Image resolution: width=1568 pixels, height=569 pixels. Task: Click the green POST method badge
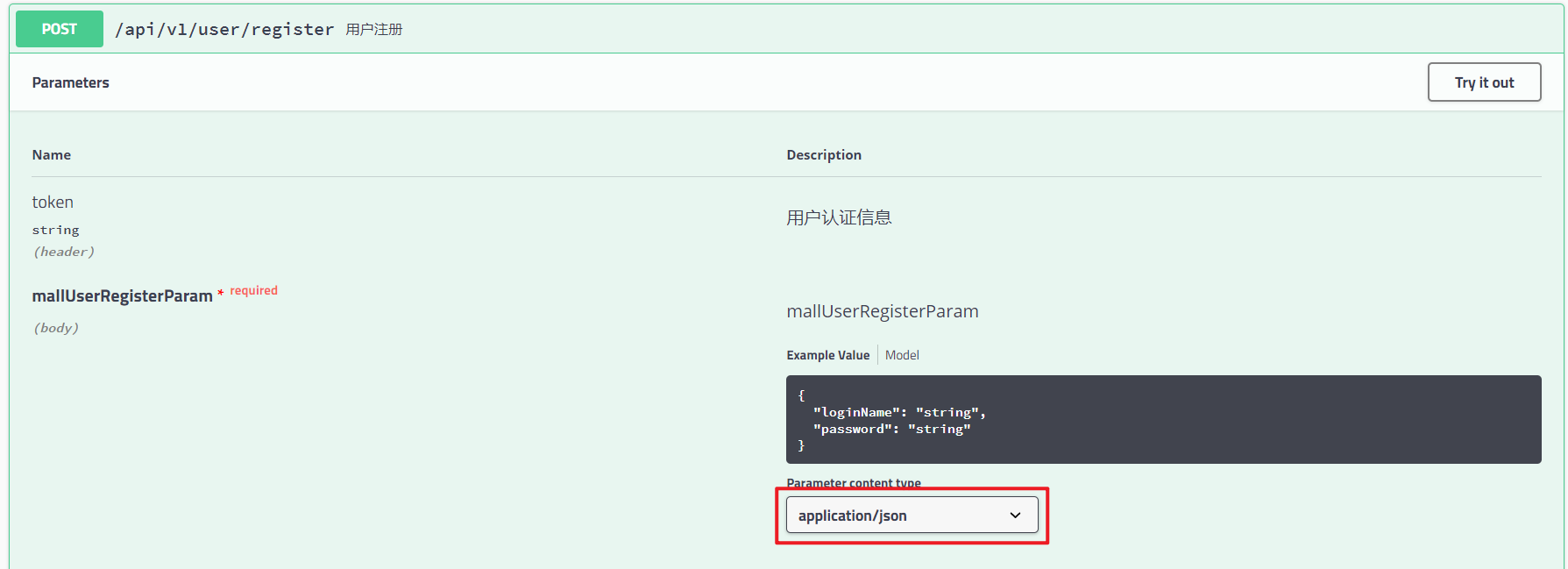tap(60, 29)
